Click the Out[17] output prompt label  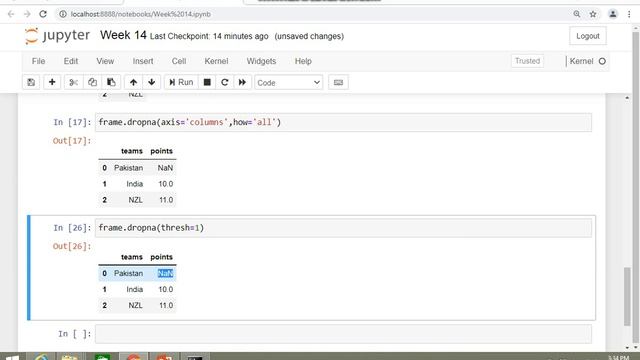point(72,141)
